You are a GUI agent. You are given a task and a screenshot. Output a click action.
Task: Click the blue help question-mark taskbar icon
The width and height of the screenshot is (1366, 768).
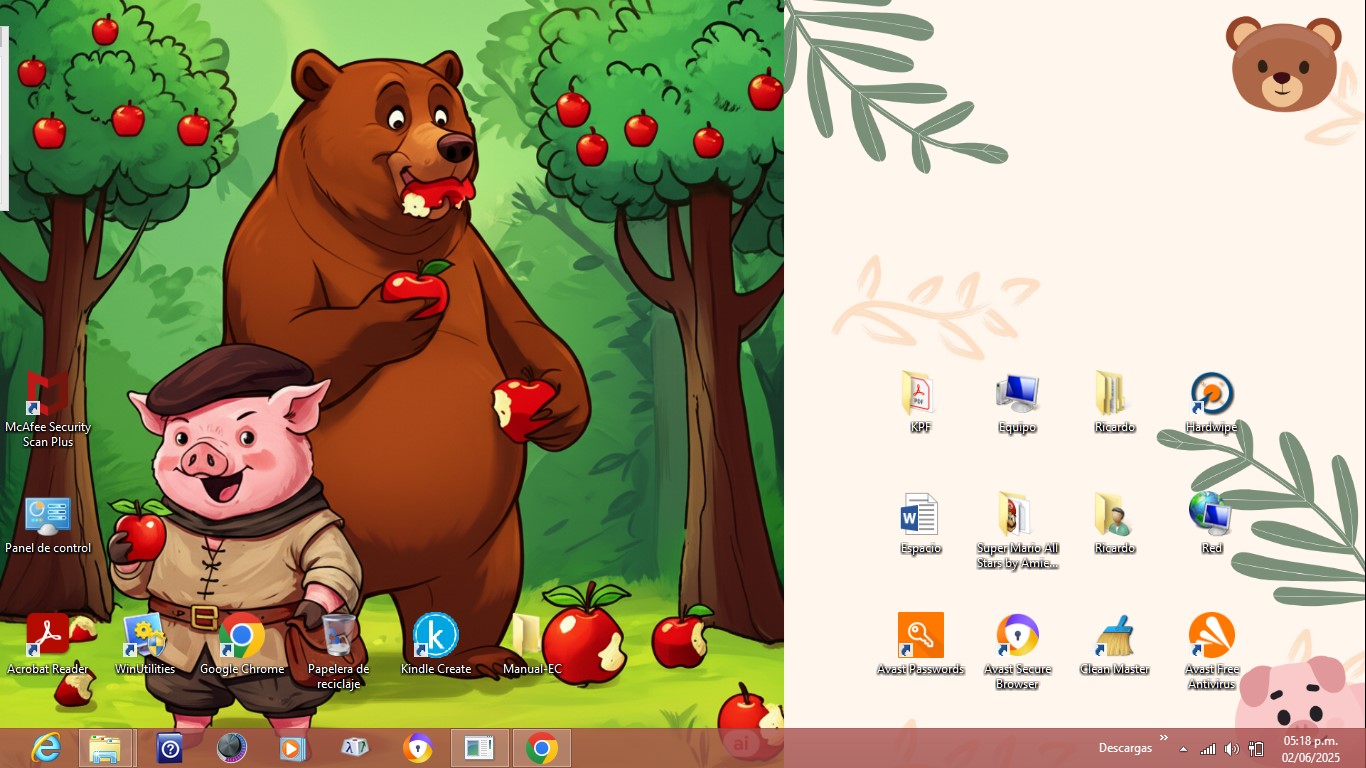coord(170,748)
